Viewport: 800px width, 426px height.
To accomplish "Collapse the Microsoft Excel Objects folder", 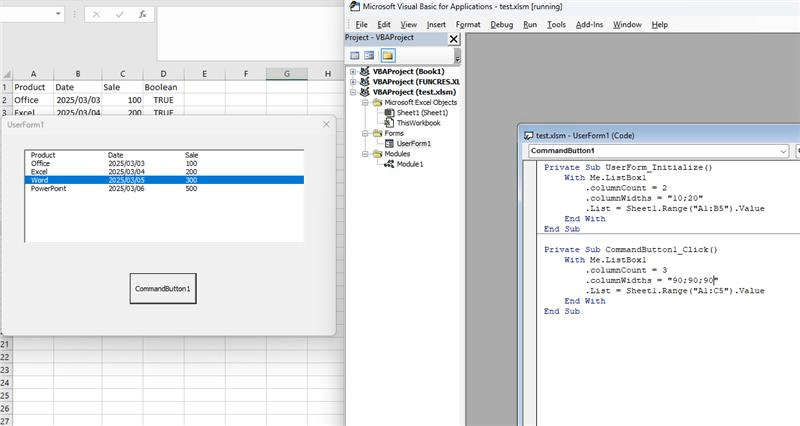I will (x=365, y=102).
